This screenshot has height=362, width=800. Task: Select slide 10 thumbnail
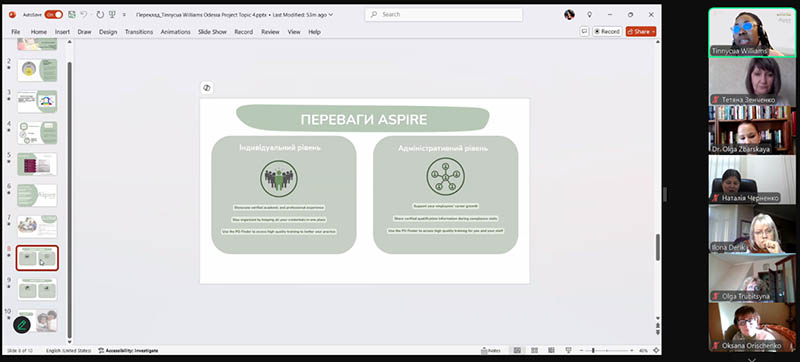(x=37, y=321)
